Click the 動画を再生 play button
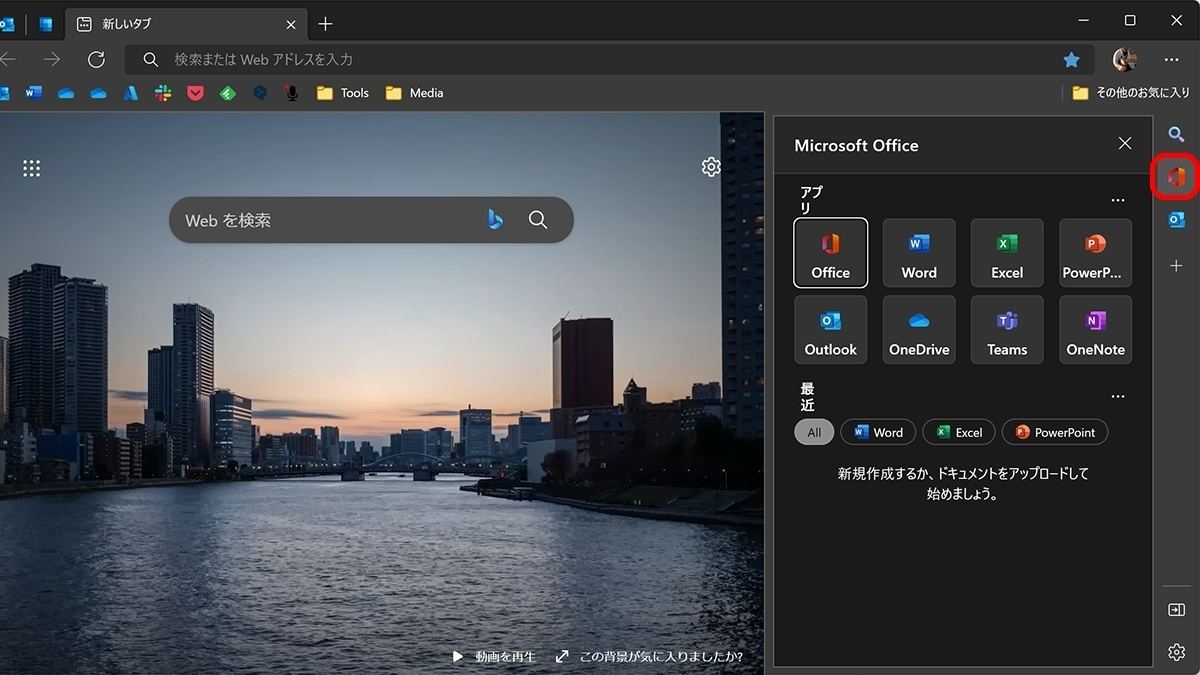The image size is (1200, 675). (494, 657)
